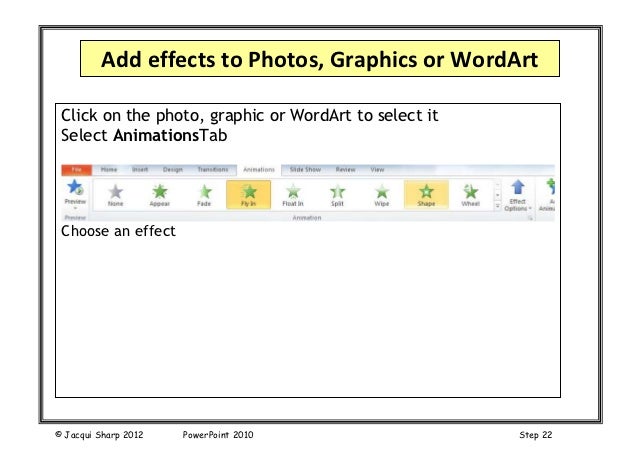Click the 'Step 22' footer text

pos(535,435)
